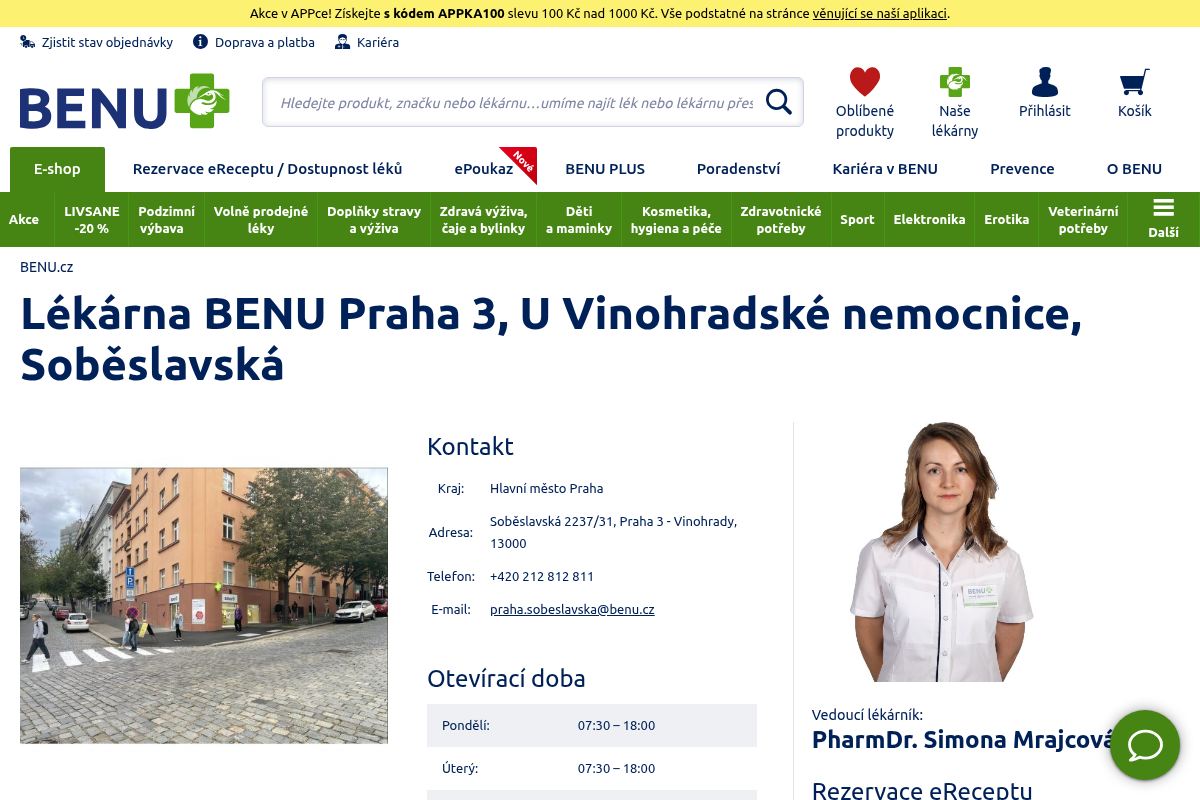Click the Přihlásit user icon
This screenshot has width=1200, height=800.
coord(1045,81)
